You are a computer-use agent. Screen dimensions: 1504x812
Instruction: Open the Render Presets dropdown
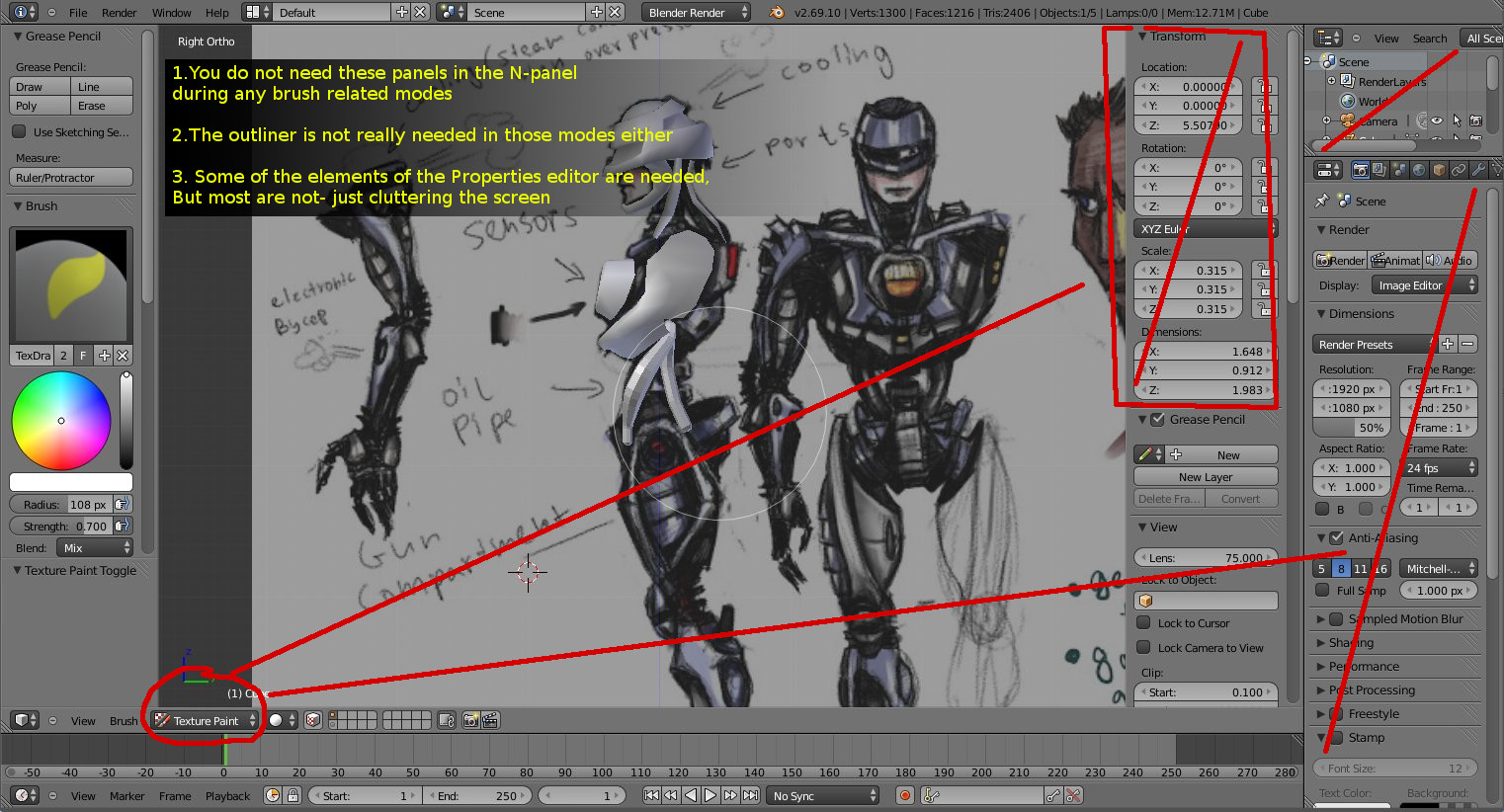point(1375,345)
